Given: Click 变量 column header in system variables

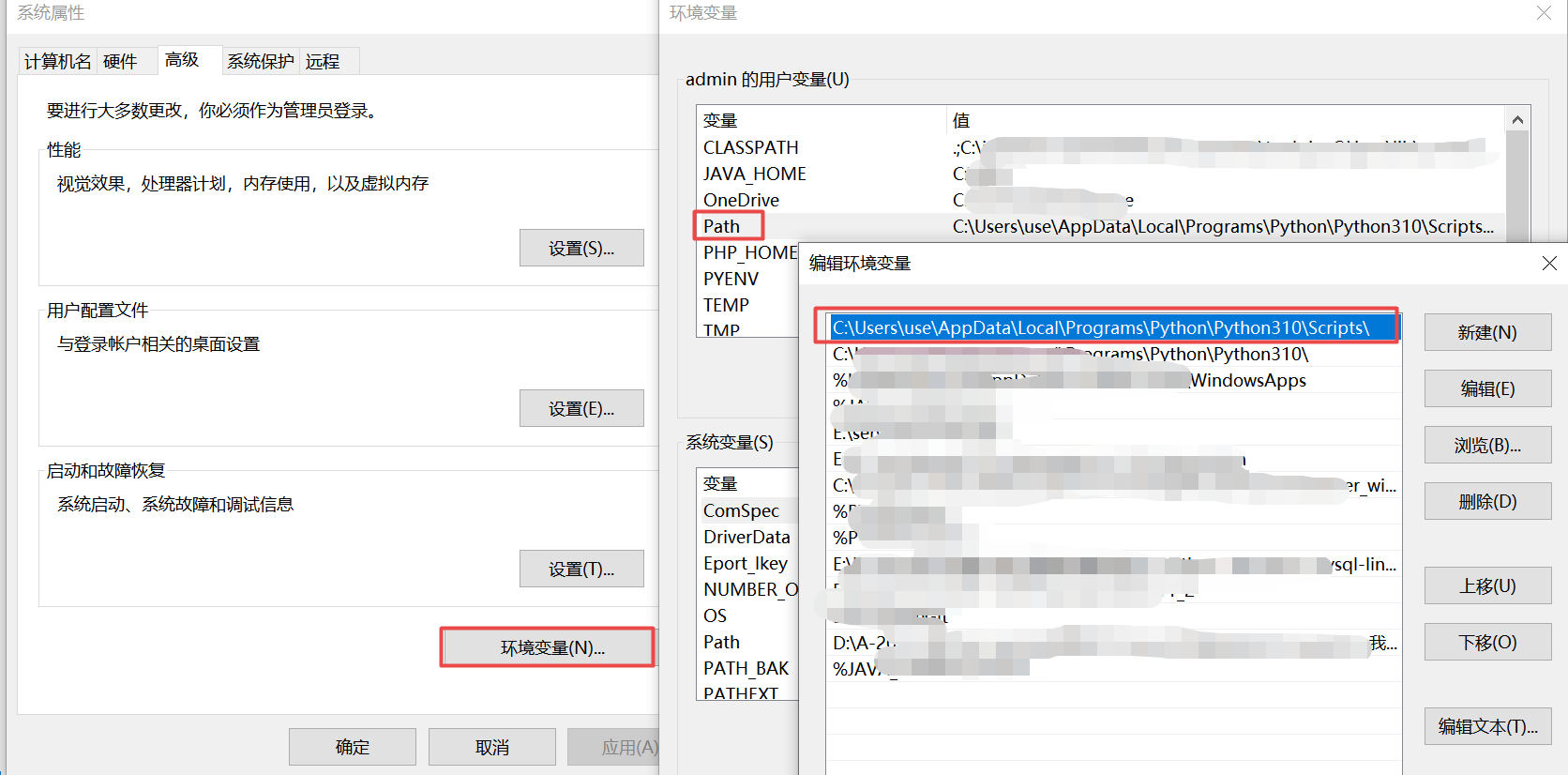Looking at the screenshot, I should pyautogui.click(x=748, y=483).
